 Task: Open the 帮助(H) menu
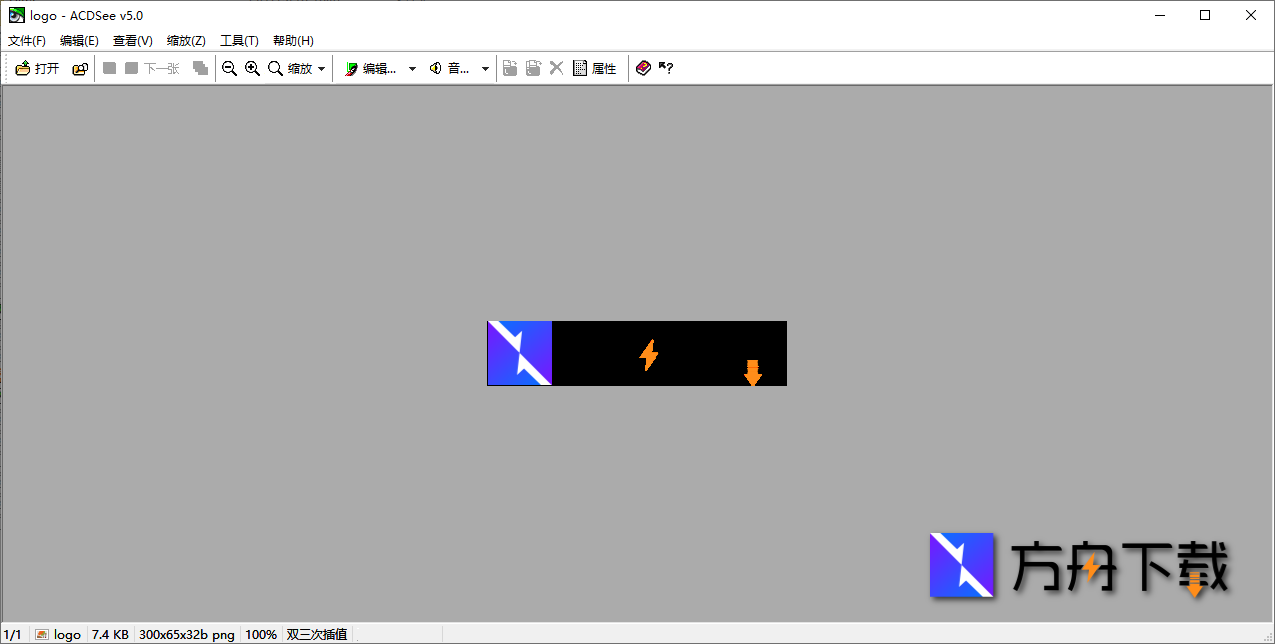point(293,41)
